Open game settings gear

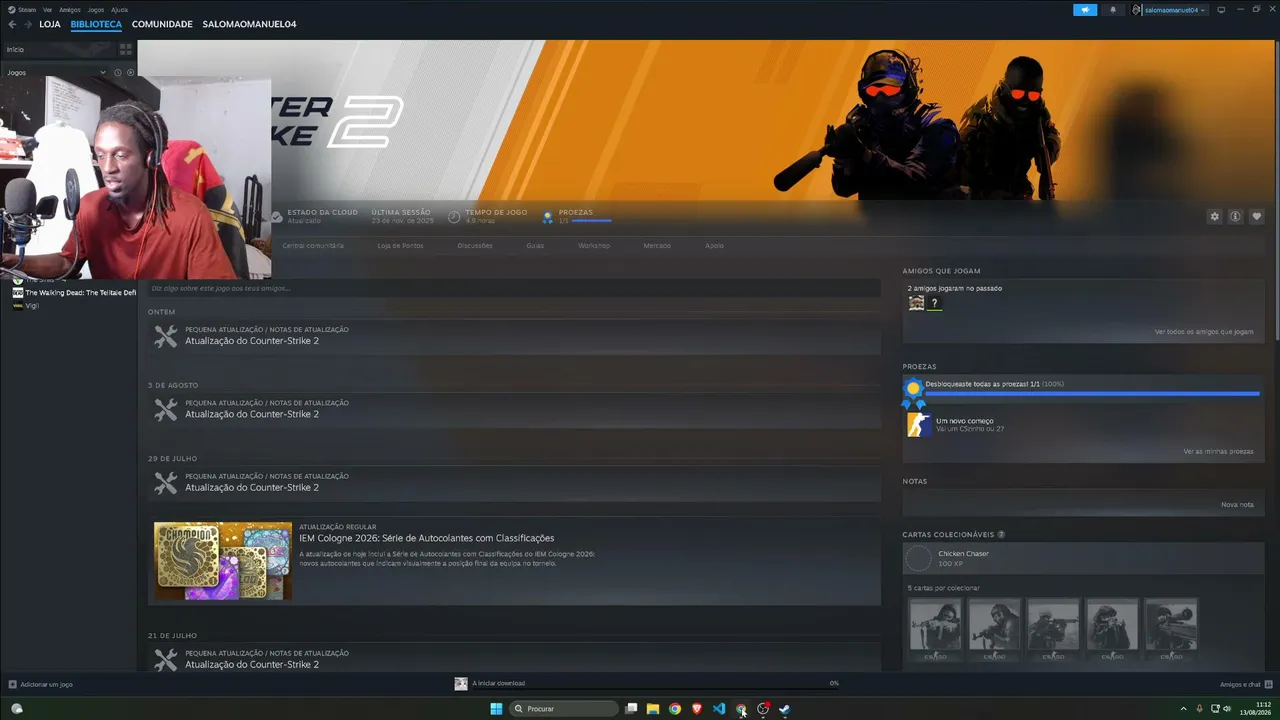pyautogui.click(x=1215, y=216)
